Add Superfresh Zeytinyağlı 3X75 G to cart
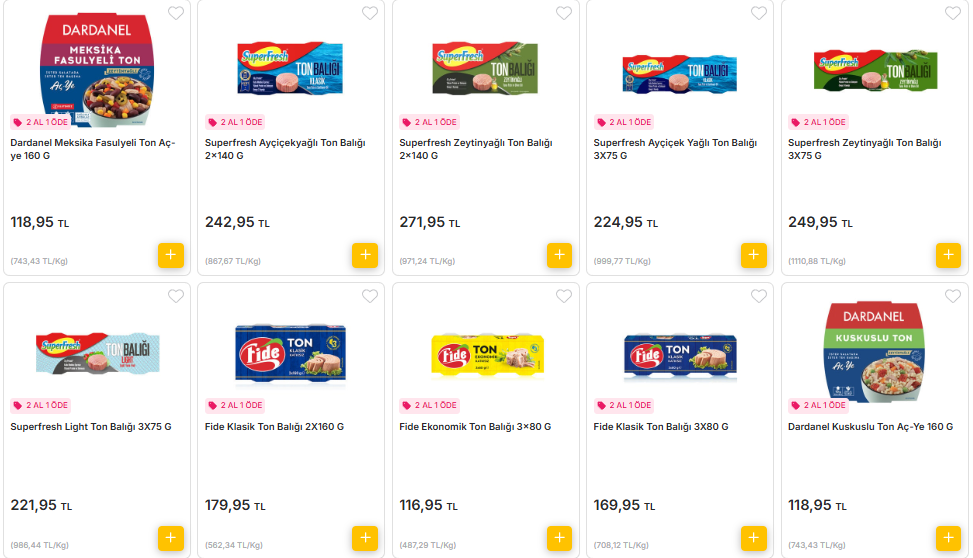The height and width of the screenshot is (558, 973). (948, 255)
